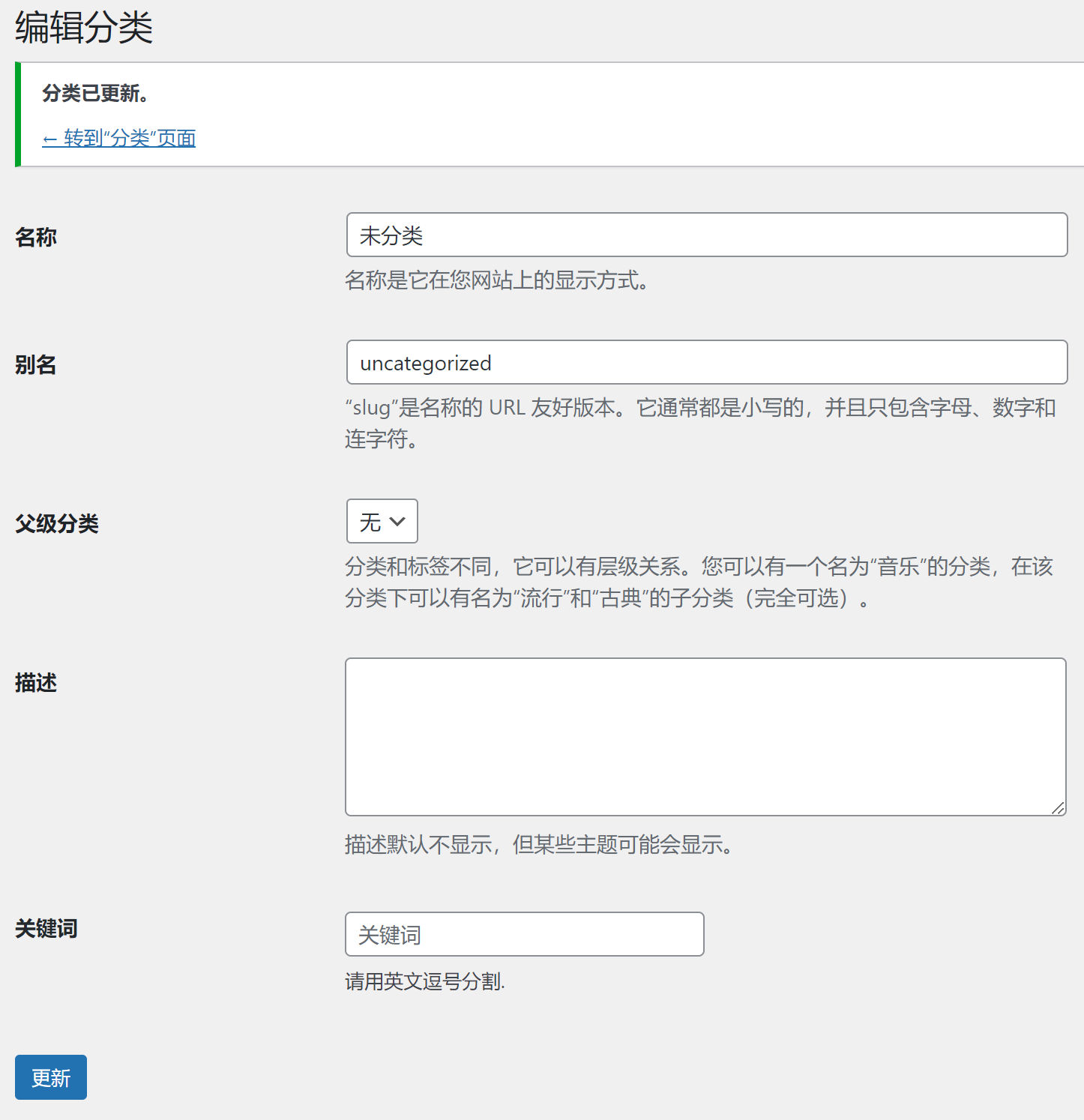The image size is (1084, 1120).
Task: Click the 别名 field label
Action: tap(36, 364)
